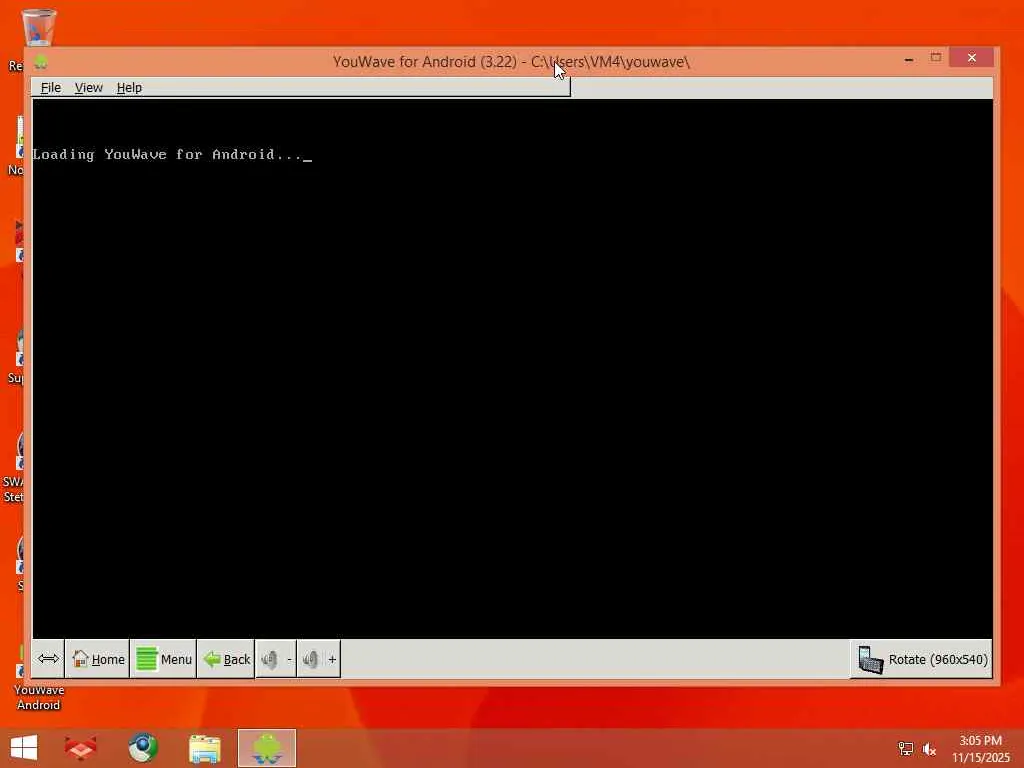
Task: Click the clock showing 3:05 PM
Action: pyautogui.click(x=980, y=749)
